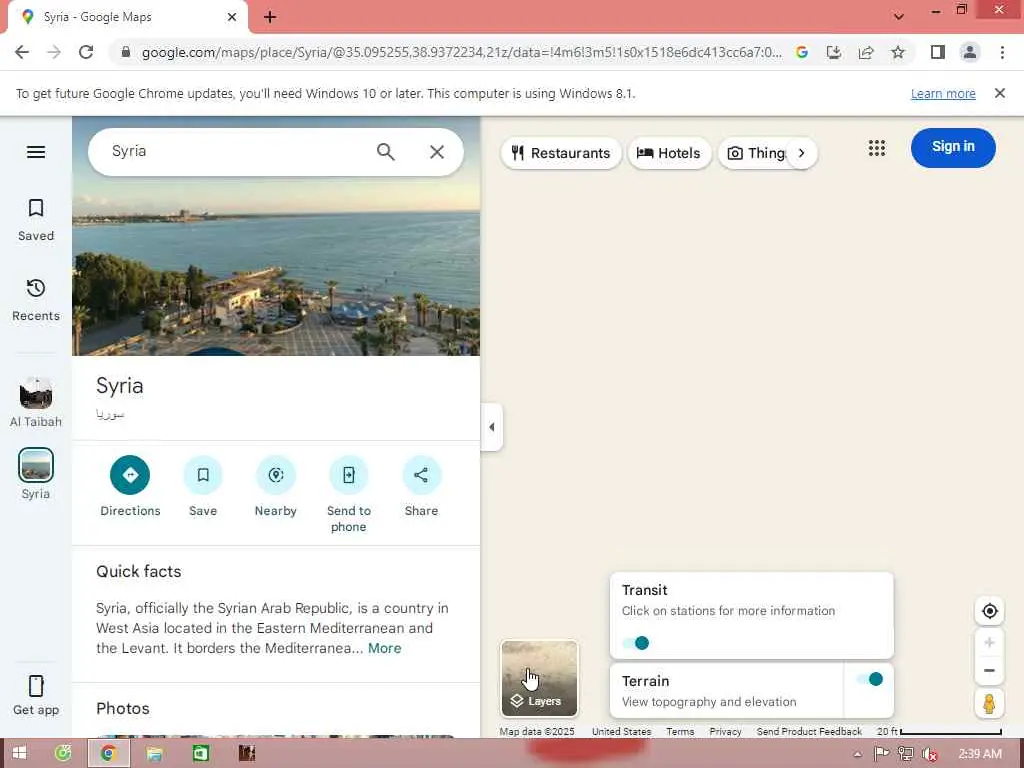
Task: Open the Windows Start button
Action: point(19,754)
